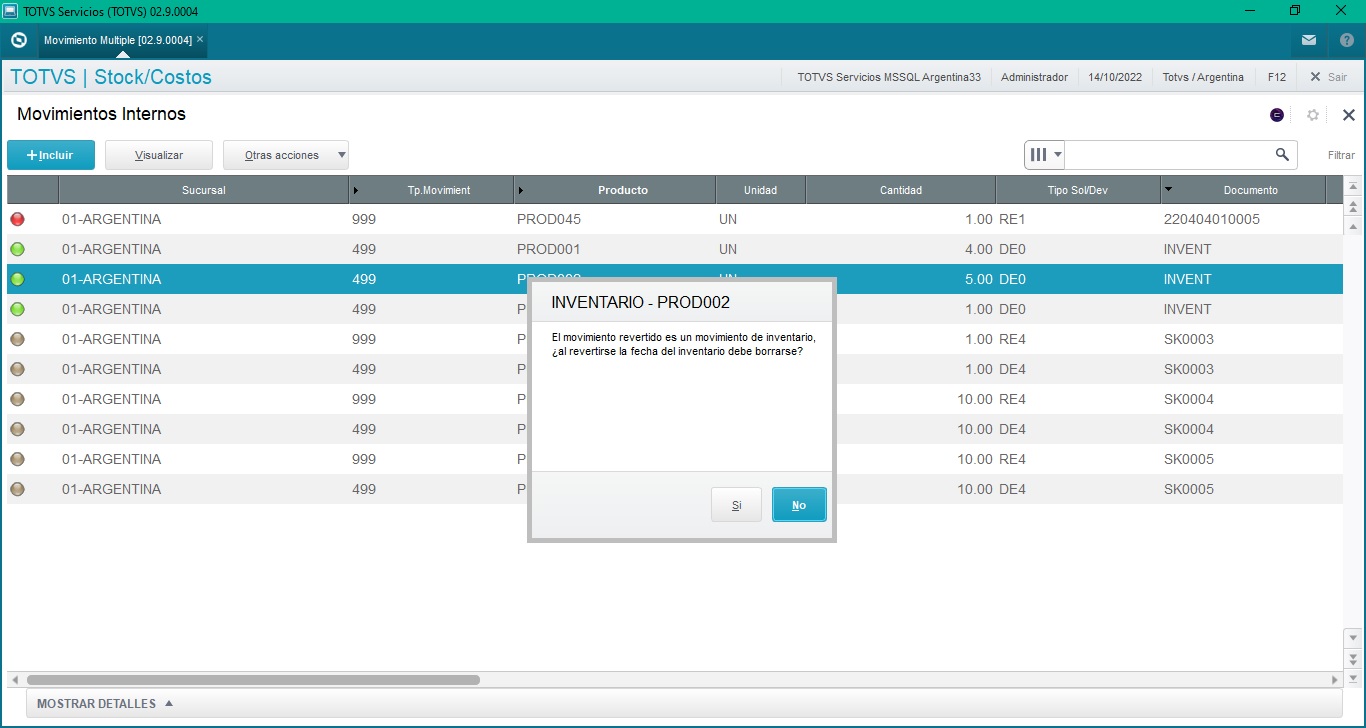Click the brown status dot on the 999 SK0003 row
Viewport: 1366px width, 728px height.
coord(17,339)
